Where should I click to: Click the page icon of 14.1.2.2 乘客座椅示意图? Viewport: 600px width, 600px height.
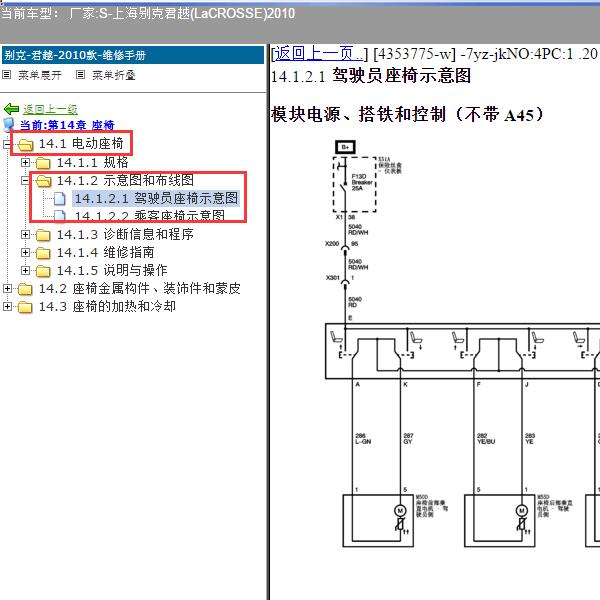coord(59,215)
